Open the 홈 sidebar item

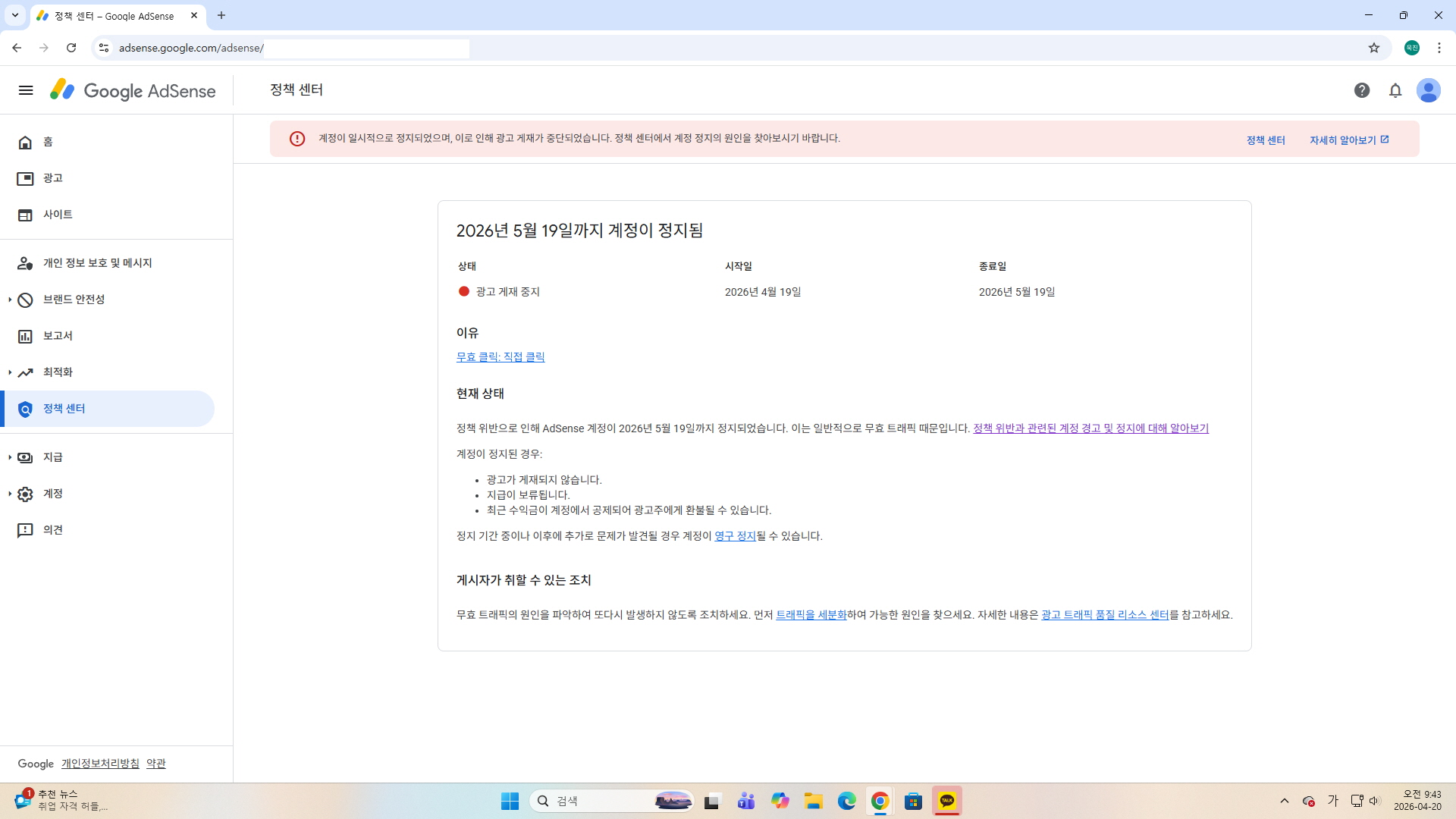coord(47,142)
